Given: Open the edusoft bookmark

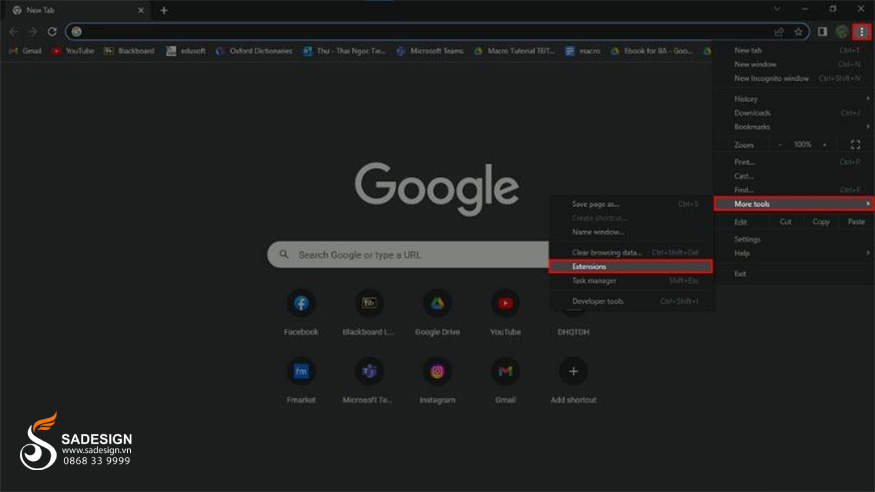Looking at the screenshot, I should (x=186, y=51).
